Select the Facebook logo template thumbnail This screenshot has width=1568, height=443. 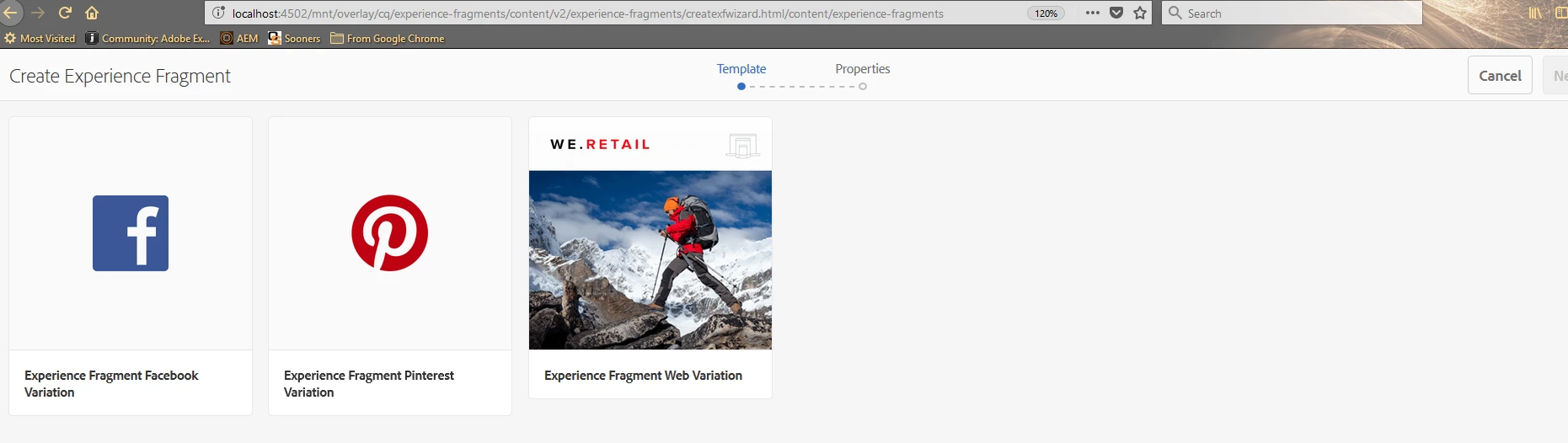[x=131, y=233]
